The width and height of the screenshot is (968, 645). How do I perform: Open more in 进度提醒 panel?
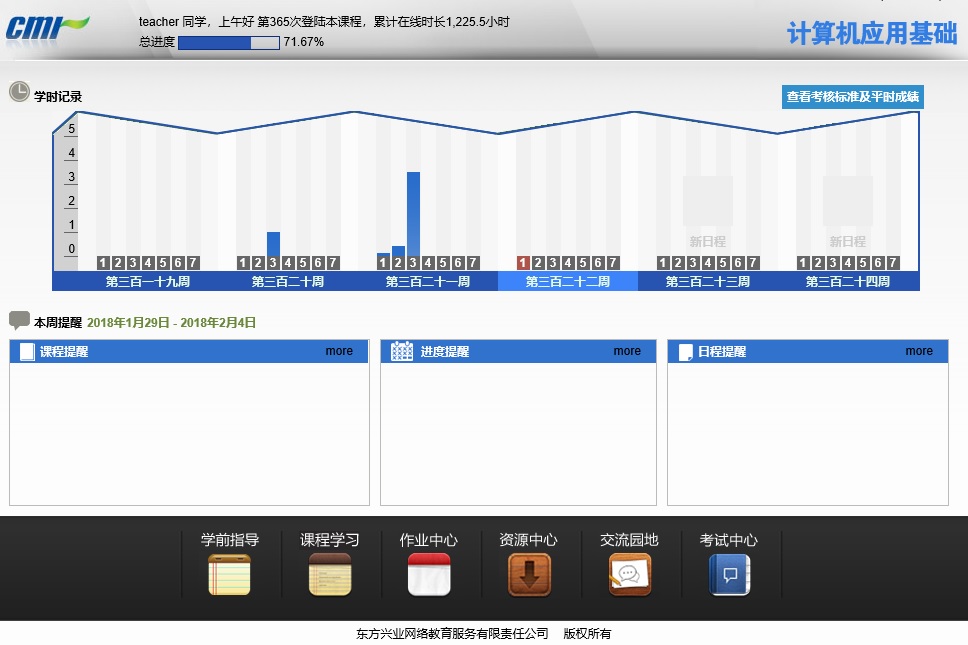pyautogui.click(x=627, y=351)
